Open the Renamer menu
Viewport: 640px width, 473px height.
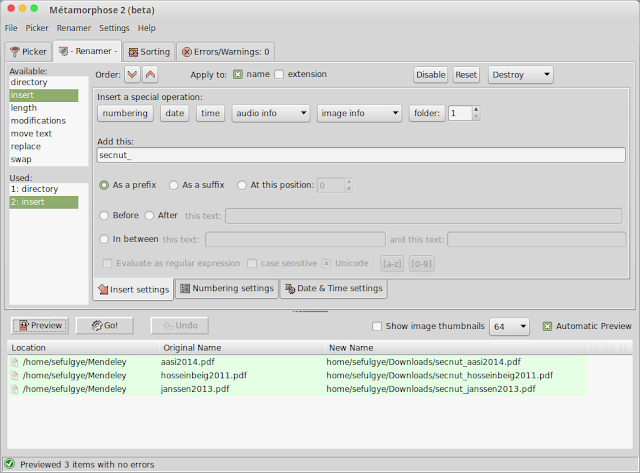tap(73, 28)
